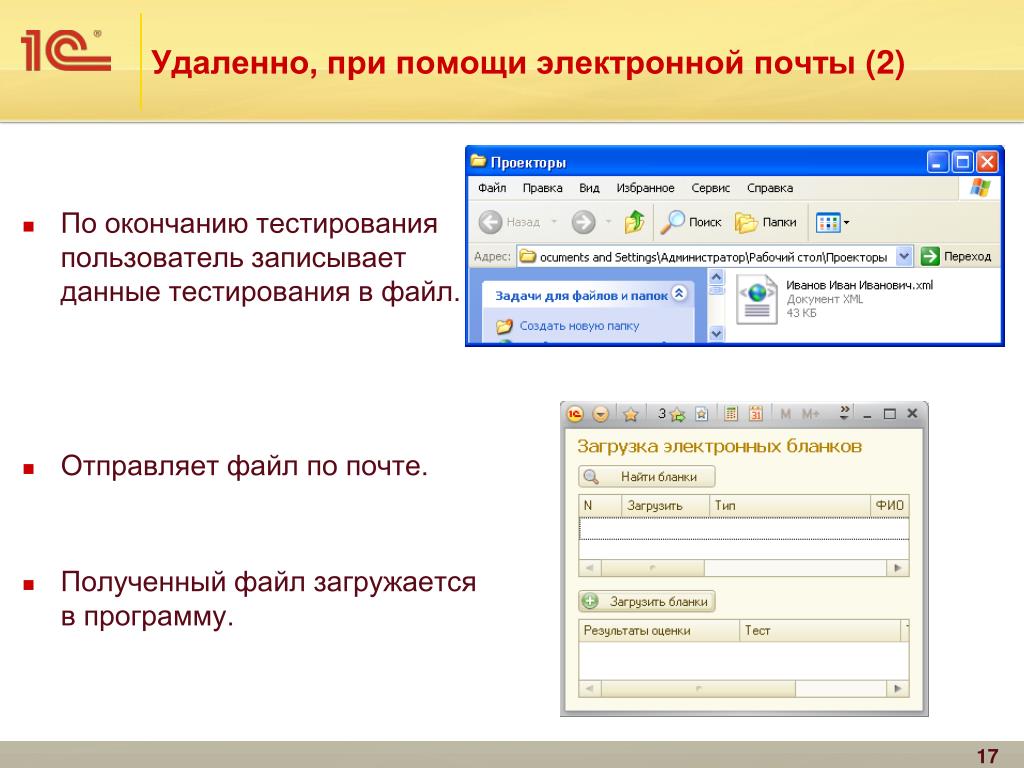The height and width of the screenshot is (768, 1024).
Task: Open the calculator icon in 1C toolbar
Action: coord(731,414)
